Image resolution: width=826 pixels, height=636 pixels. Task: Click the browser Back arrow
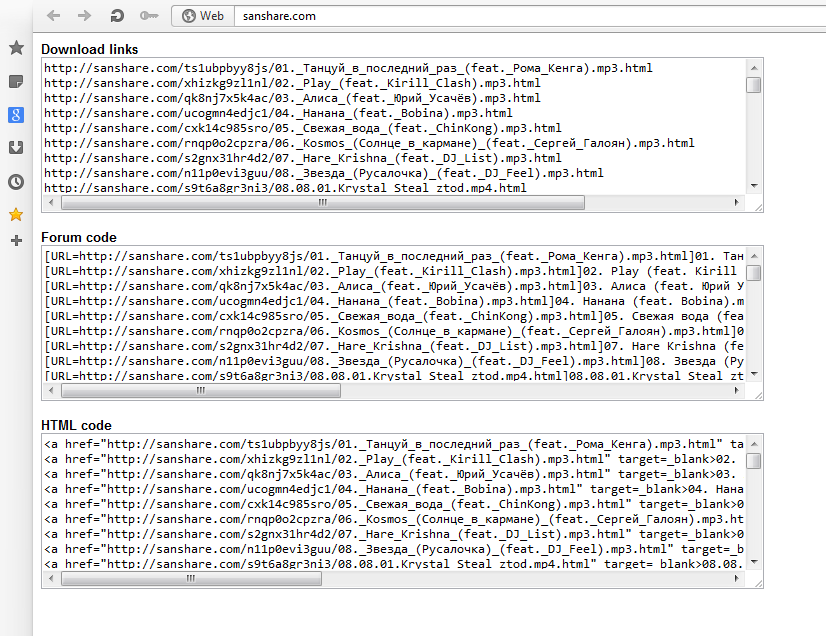[x=53, y=16]
